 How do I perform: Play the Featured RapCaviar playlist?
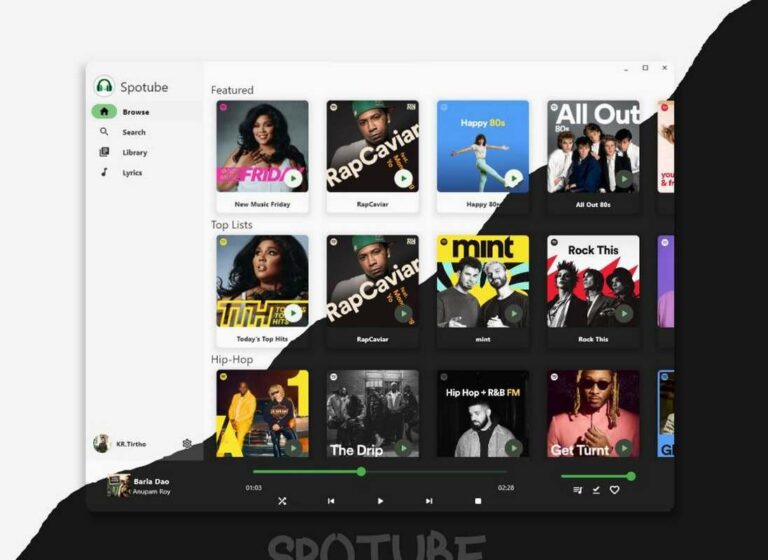click(x=403, y=179)
